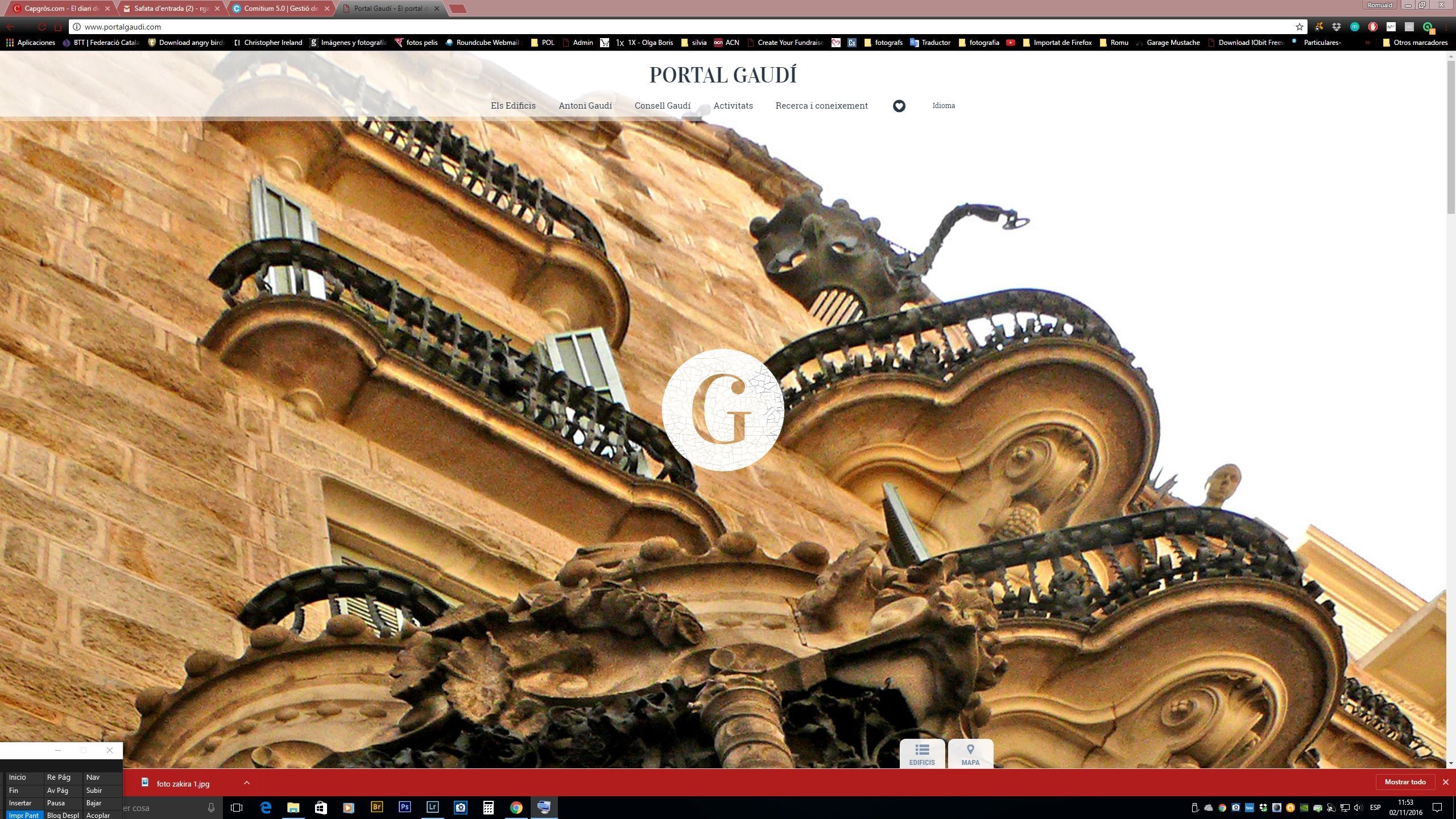This screenshot has width=1456, height=819.
Task: Open the Els Edificis menu
Action: (513, 106)
